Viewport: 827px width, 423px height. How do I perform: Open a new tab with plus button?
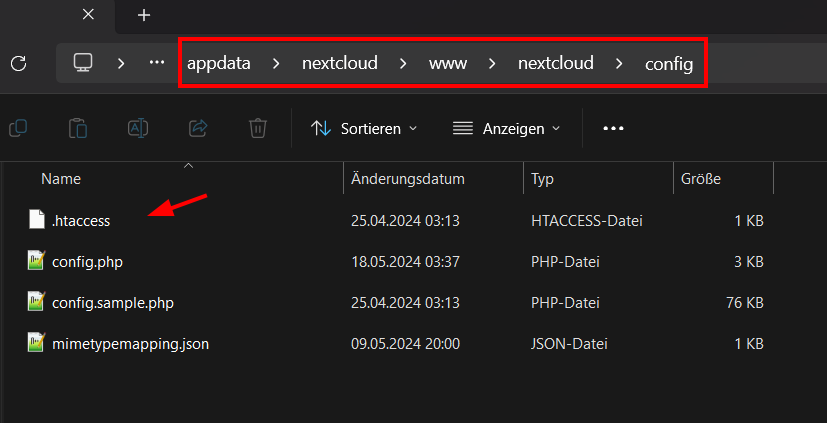point(143,15)
